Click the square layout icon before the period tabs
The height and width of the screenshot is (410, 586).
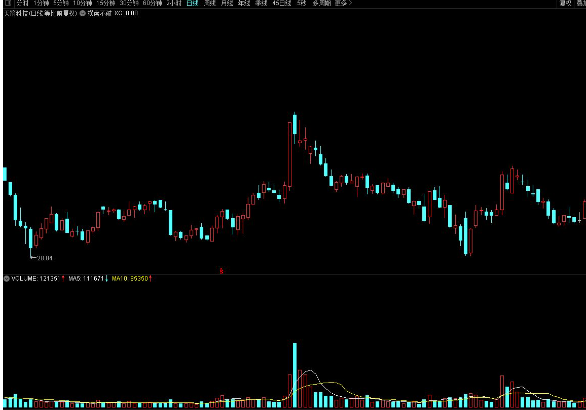[8, 3]
